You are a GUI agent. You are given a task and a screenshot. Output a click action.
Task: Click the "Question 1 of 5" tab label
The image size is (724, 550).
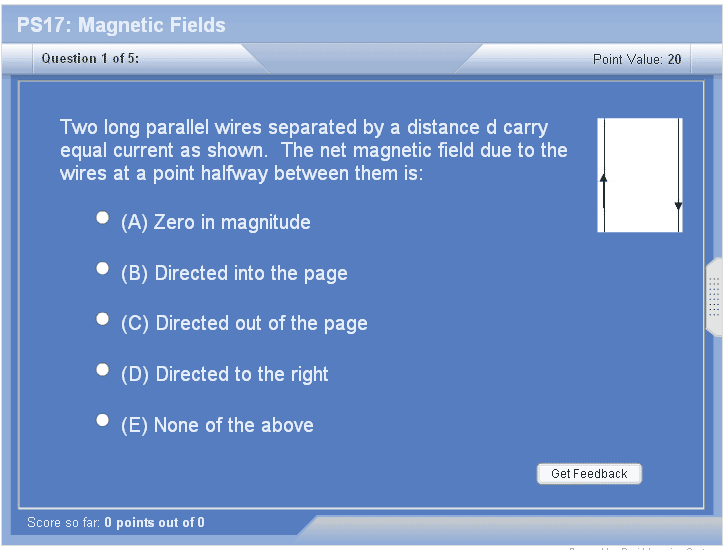click(90, 59)
